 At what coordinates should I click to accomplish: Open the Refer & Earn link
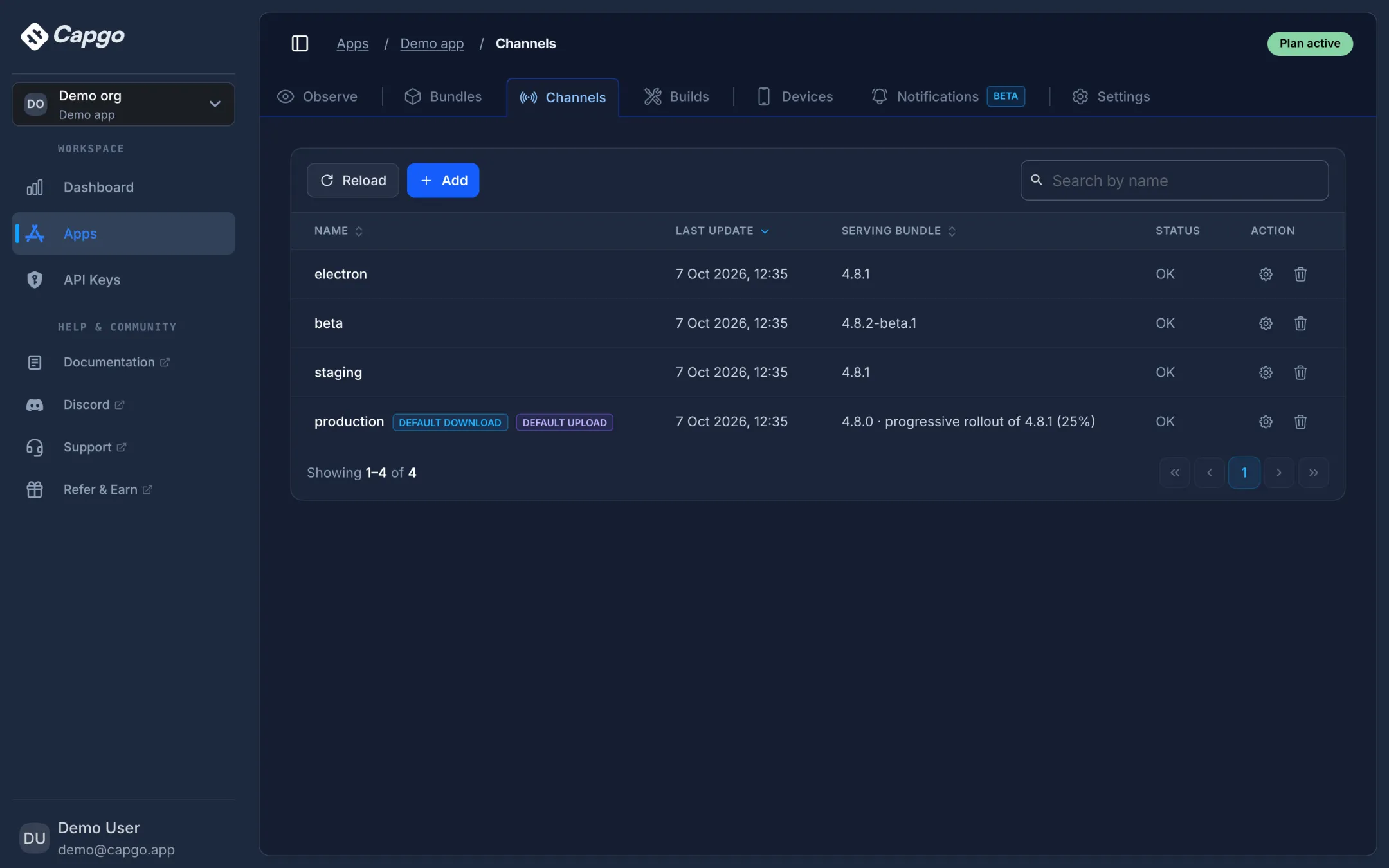[x=123, y=490]
